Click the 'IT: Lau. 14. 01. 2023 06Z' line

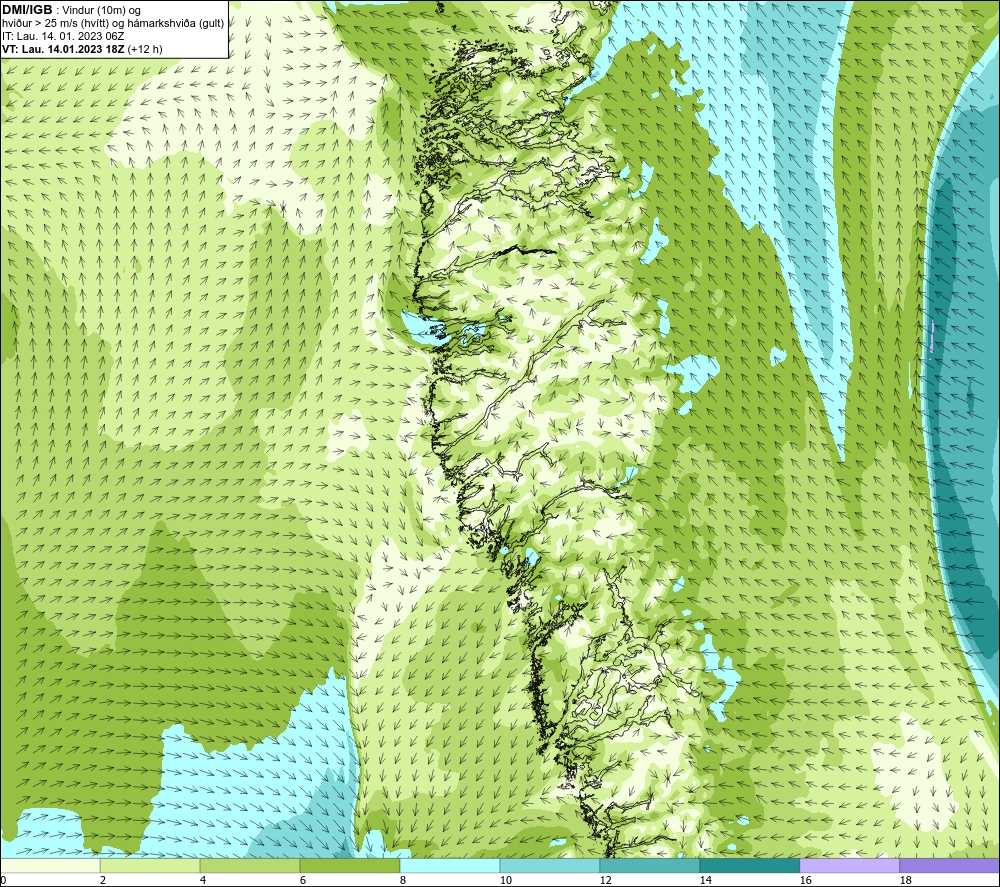(x=63, y=36)
